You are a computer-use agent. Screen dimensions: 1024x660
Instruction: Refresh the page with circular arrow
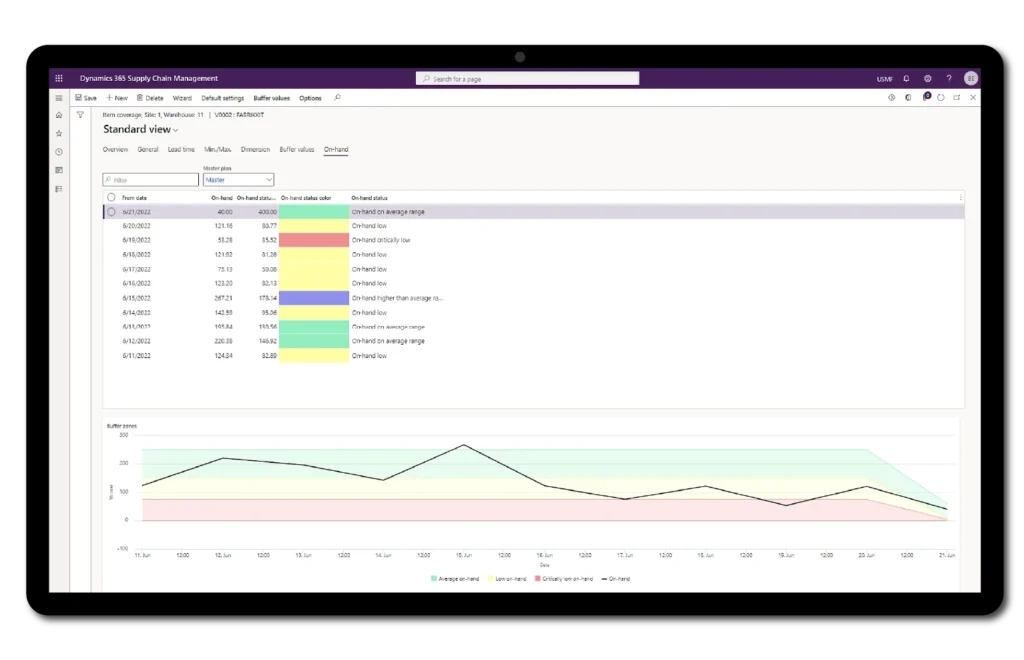pyautogui.click(x=940, y=98)
